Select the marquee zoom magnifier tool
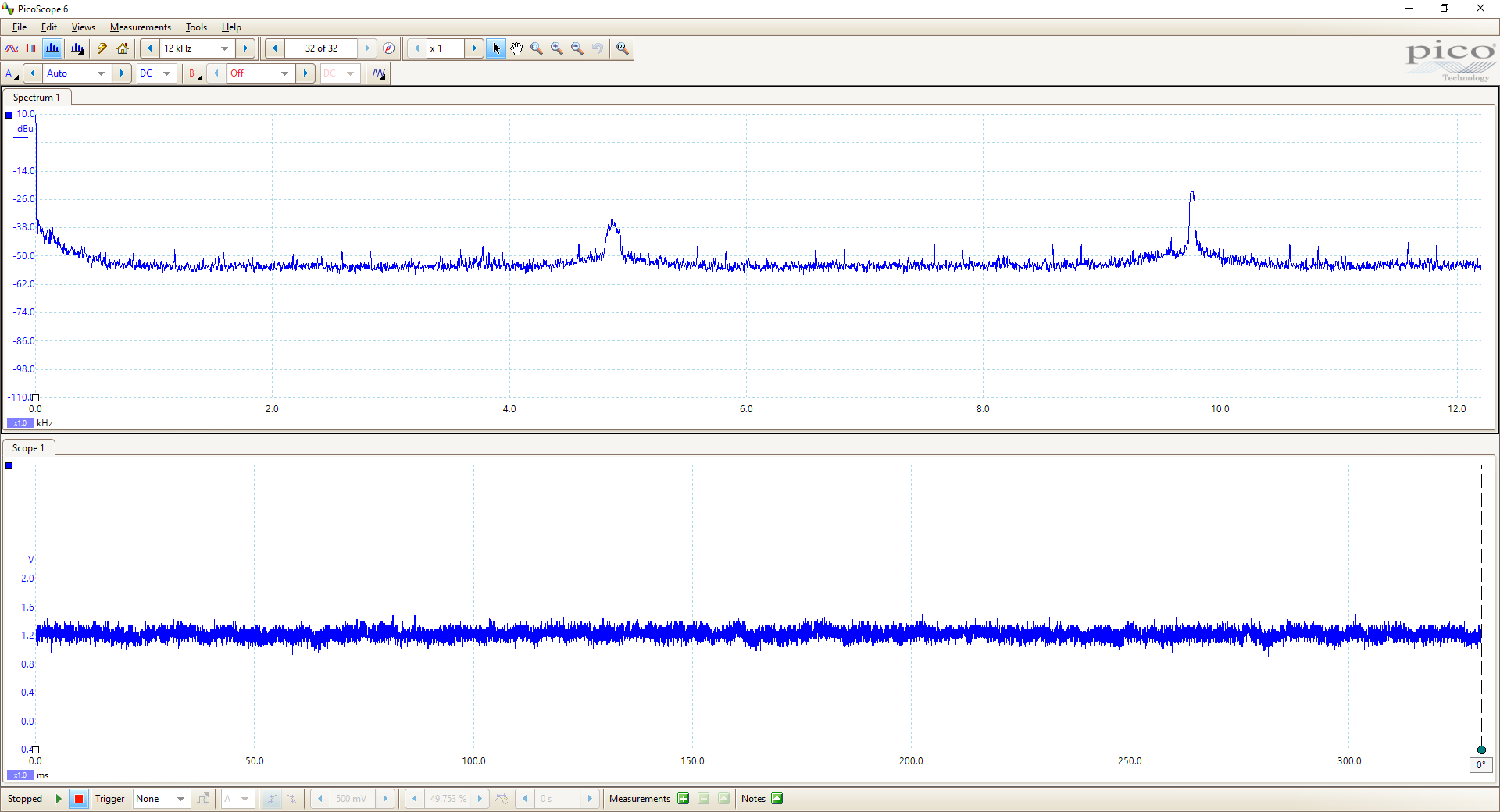The image size is (1500, 812). (x=537, y=48)
